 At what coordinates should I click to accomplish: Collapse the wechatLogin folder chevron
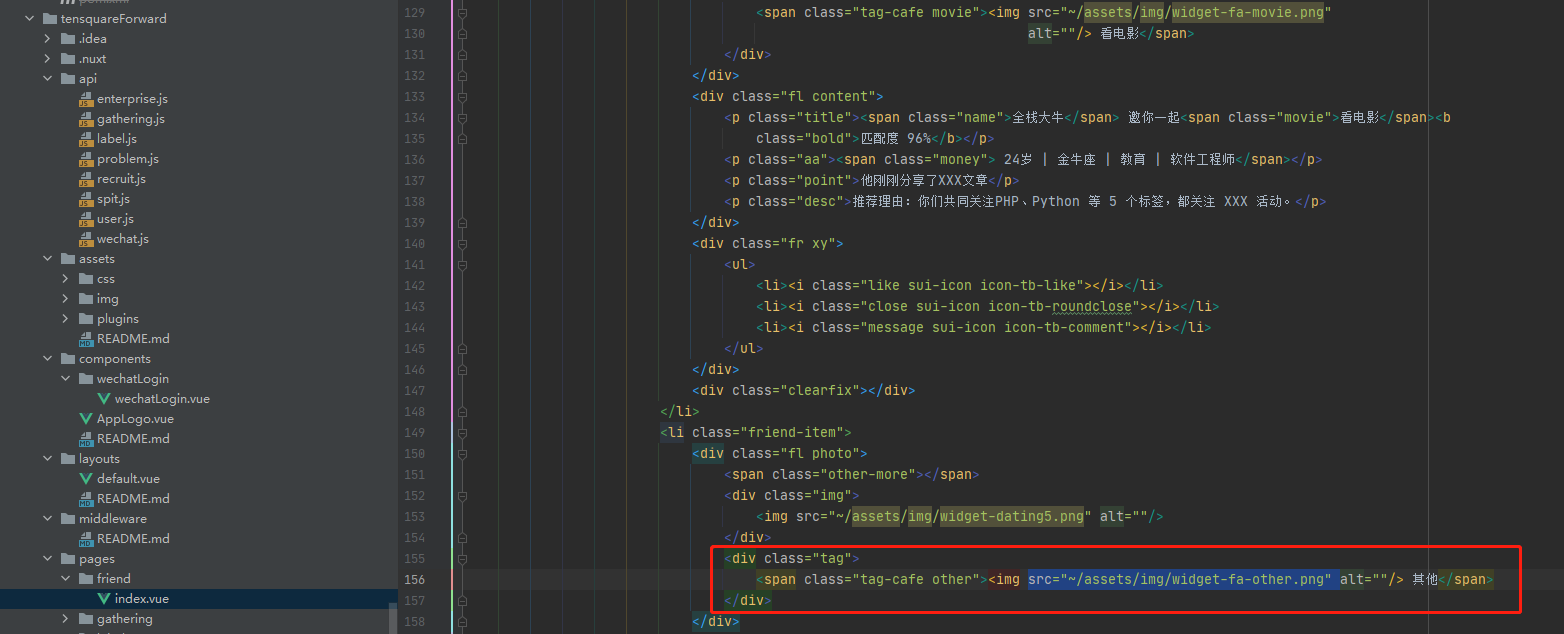coord(66,379)
